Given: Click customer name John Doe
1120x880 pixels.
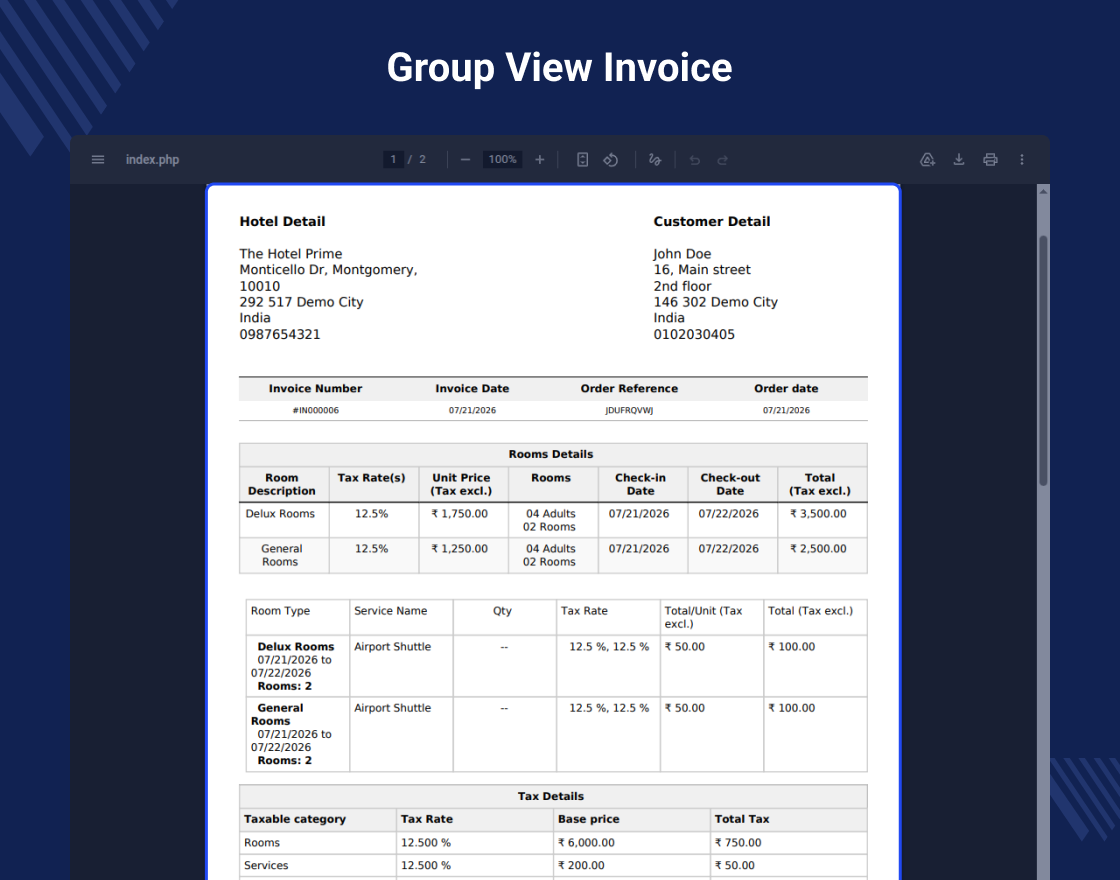Looking at the screenshot, I should click(682, 254).
